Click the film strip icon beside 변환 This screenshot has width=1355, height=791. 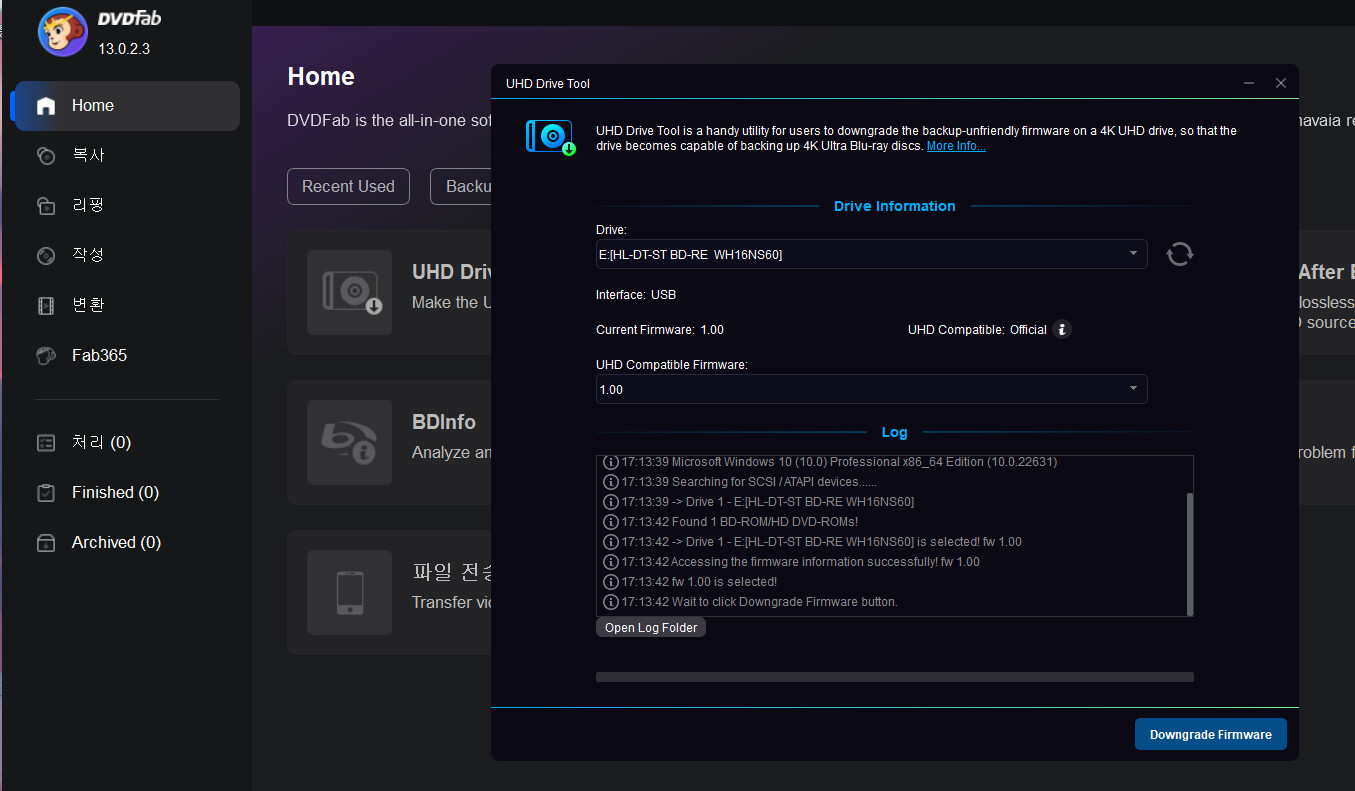[46, 306]
